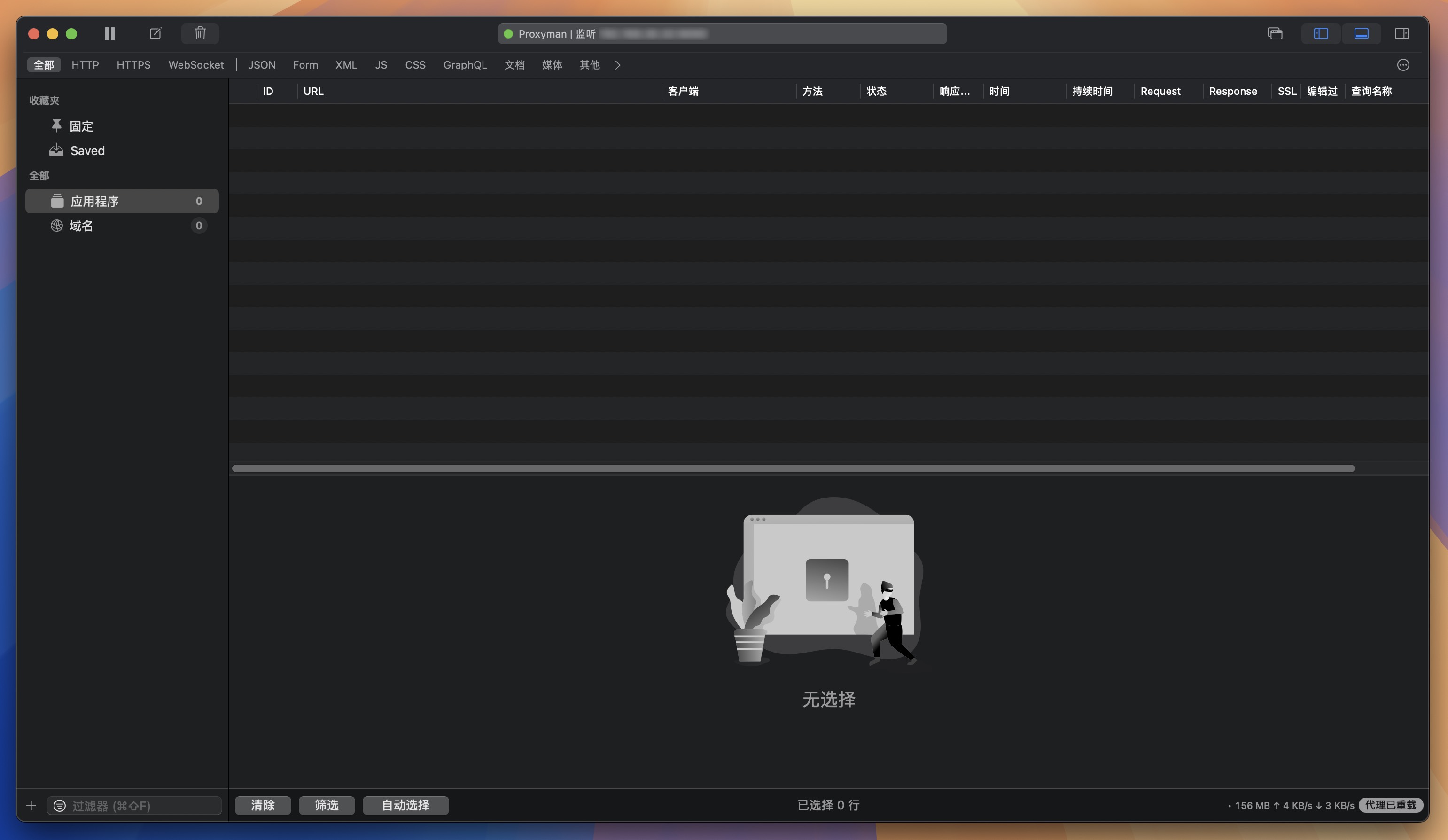
Task: Click the tab overview icon
Action: coord(1275,33)
